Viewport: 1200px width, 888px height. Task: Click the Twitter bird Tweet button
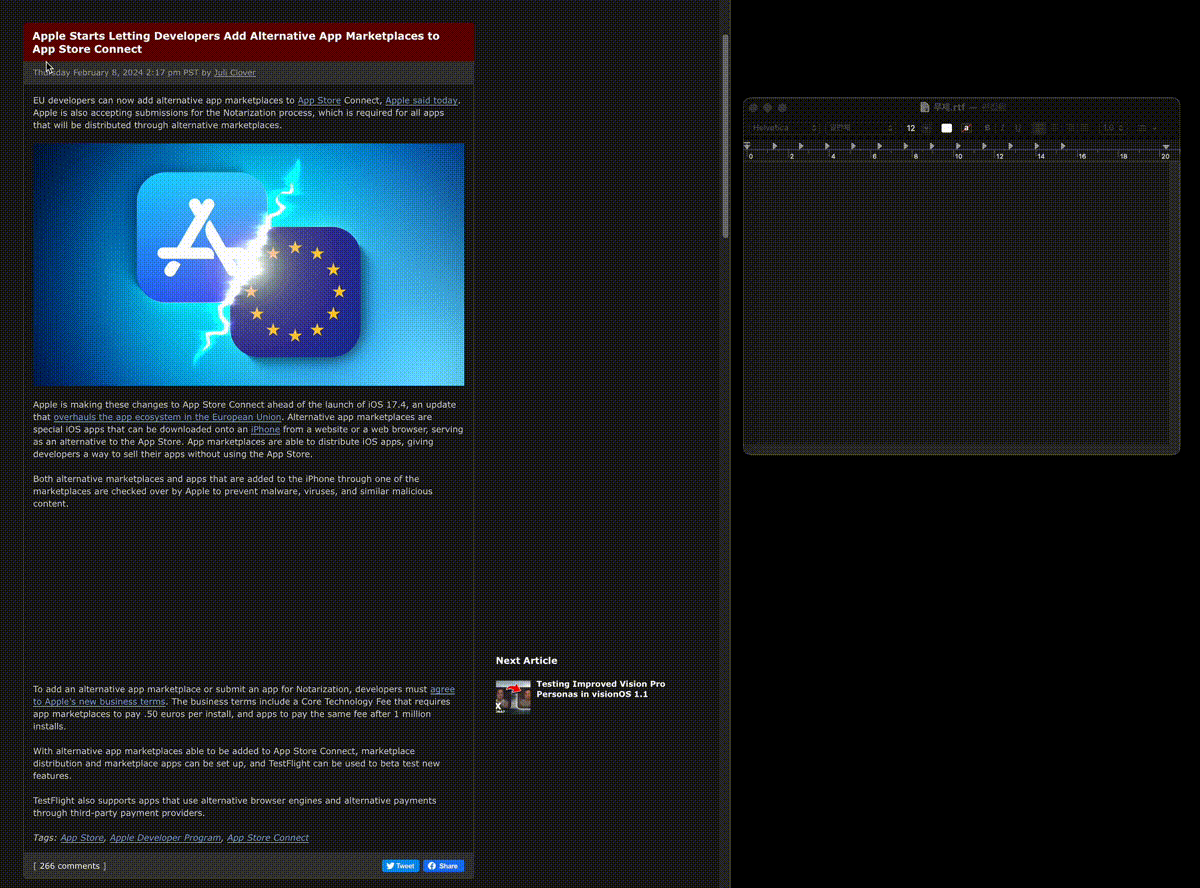pyautogui.click(x=400, y=866)
